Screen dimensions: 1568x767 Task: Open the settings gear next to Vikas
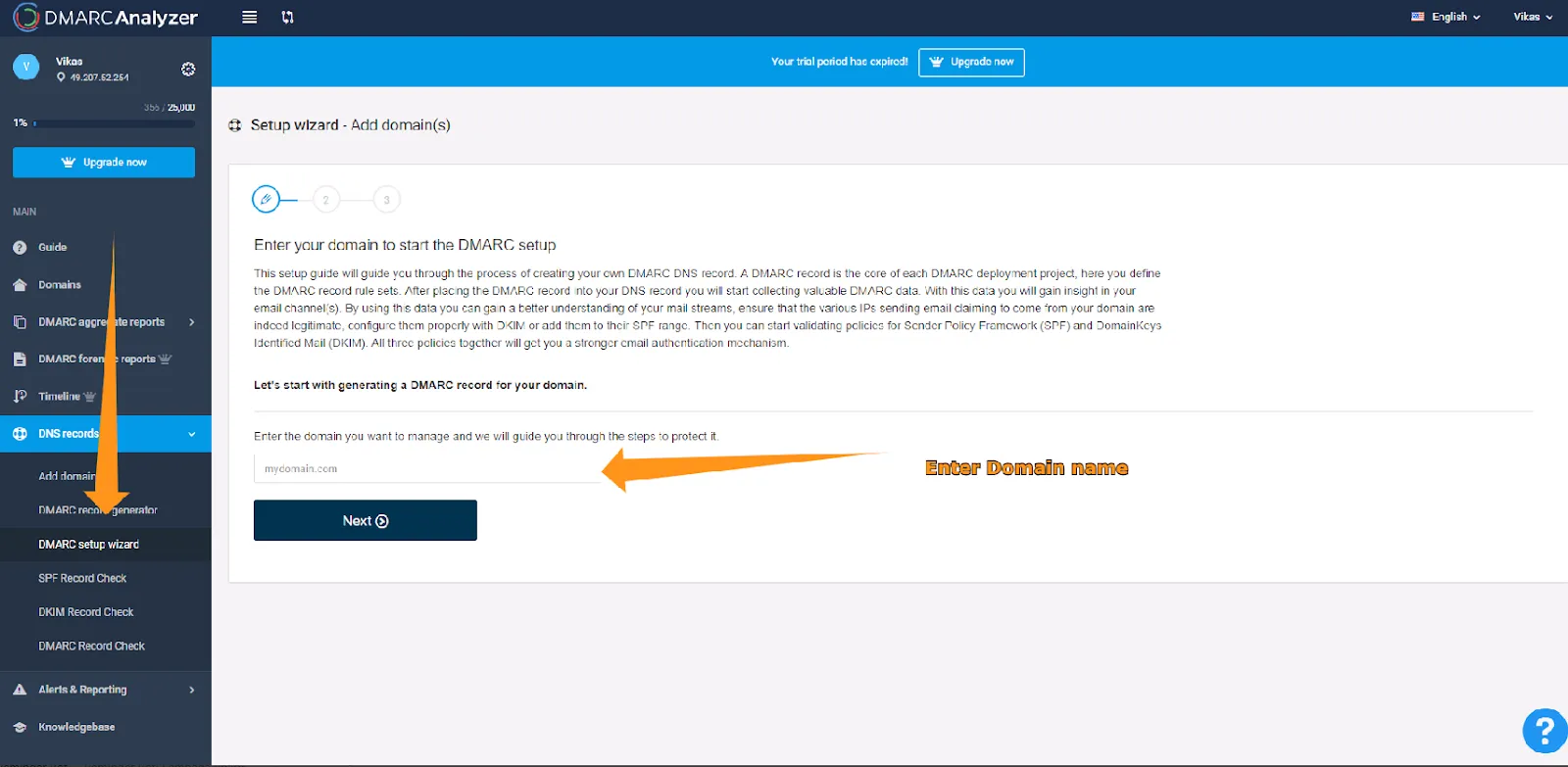188,69
